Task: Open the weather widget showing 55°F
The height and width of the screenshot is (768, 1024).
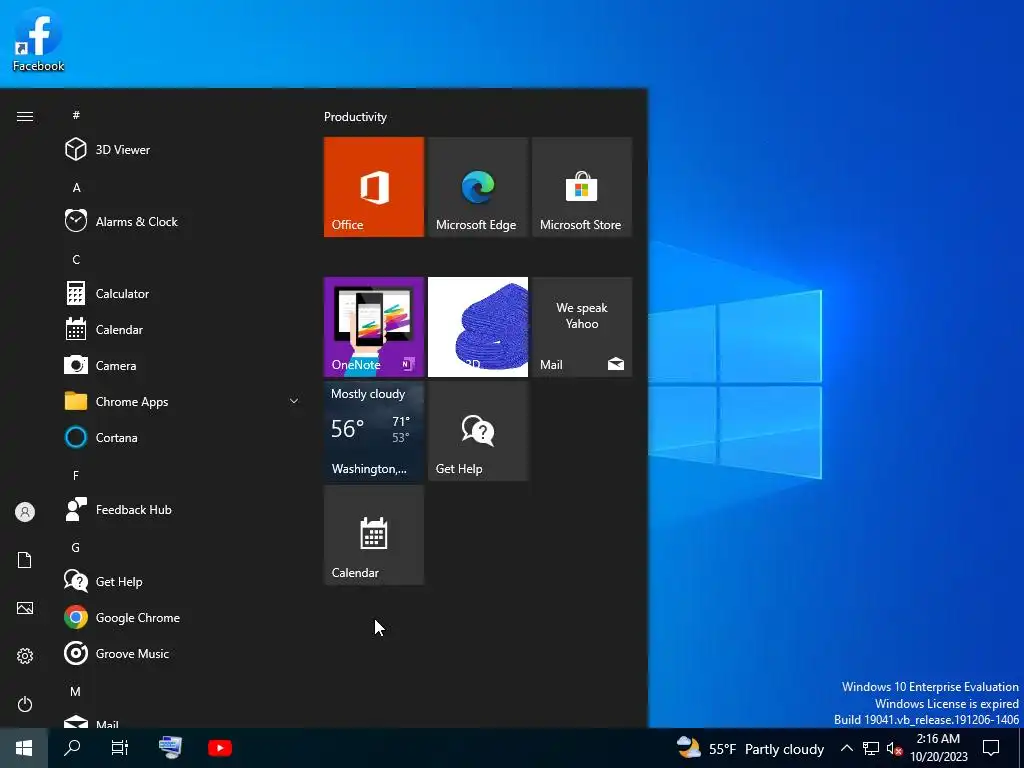Action: tap(750, 748)
